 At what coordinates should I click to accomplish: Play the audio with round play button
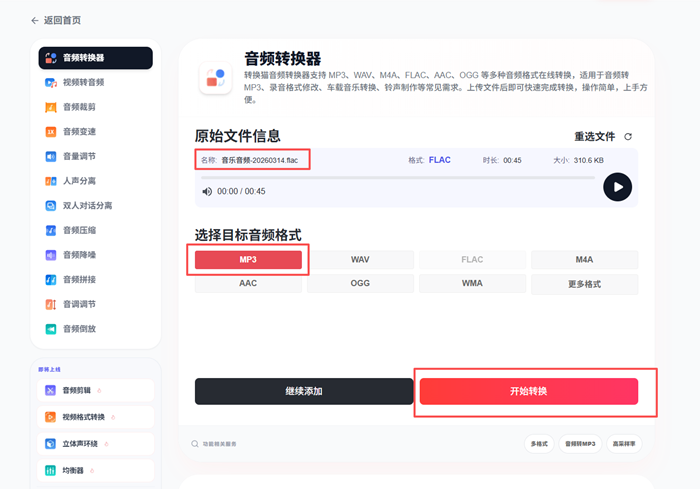point(617,187)
